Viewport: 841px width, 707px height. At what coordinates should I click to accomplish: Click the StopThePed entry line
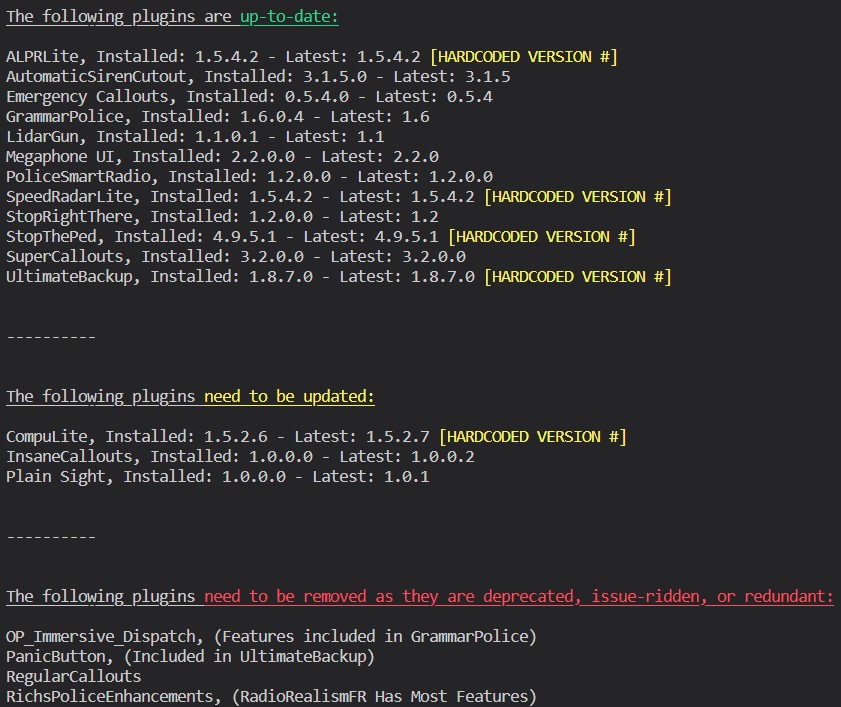(321, 237)
